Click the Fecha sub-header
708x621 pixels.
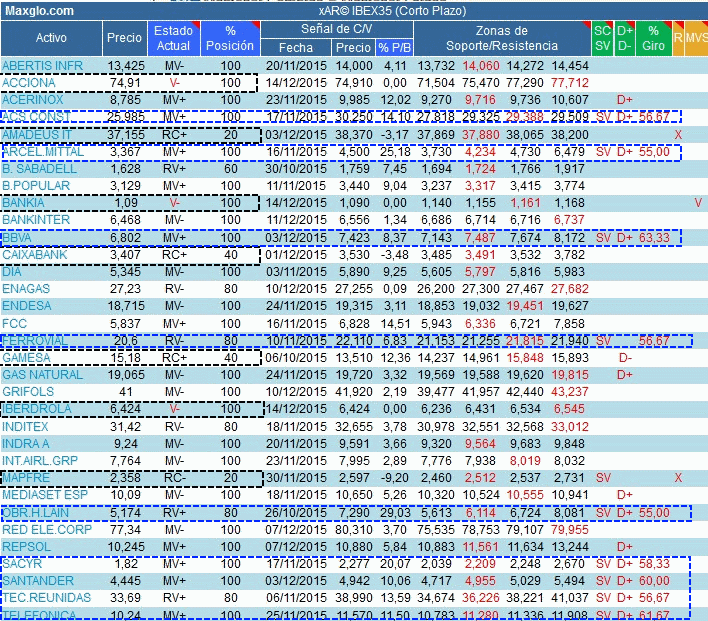coord(296,47)
